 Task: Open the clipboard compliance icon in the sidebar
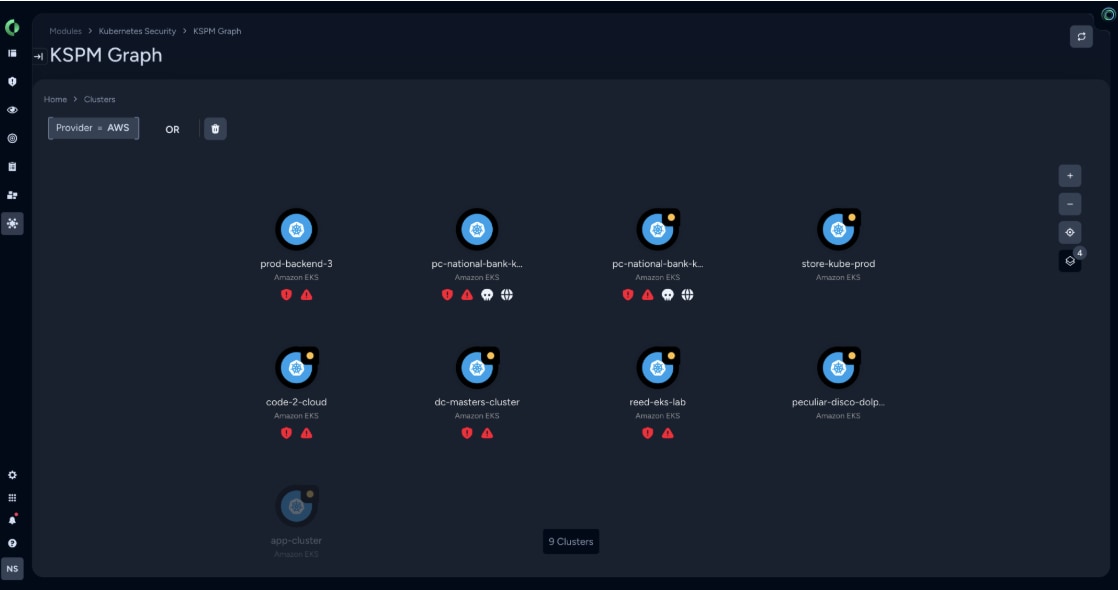click(12, 166)
